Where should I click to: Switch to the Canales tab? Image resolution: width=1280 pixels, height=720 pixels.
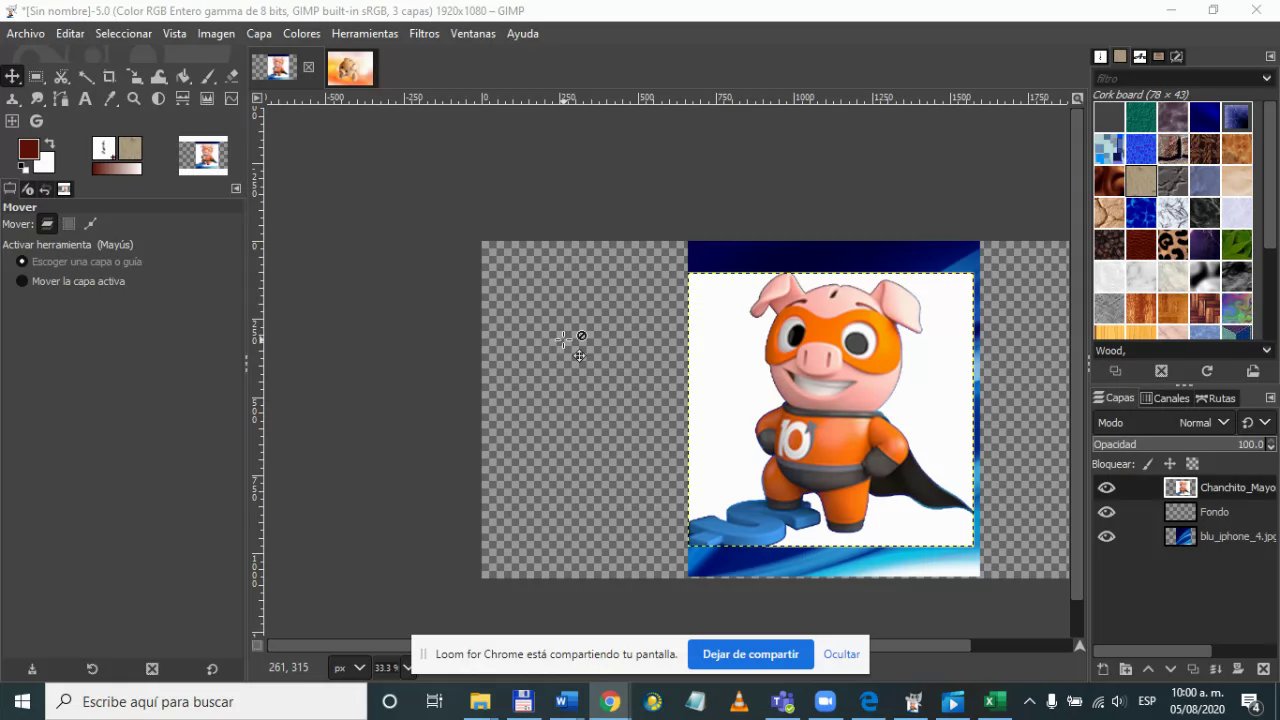[1165, 398]
